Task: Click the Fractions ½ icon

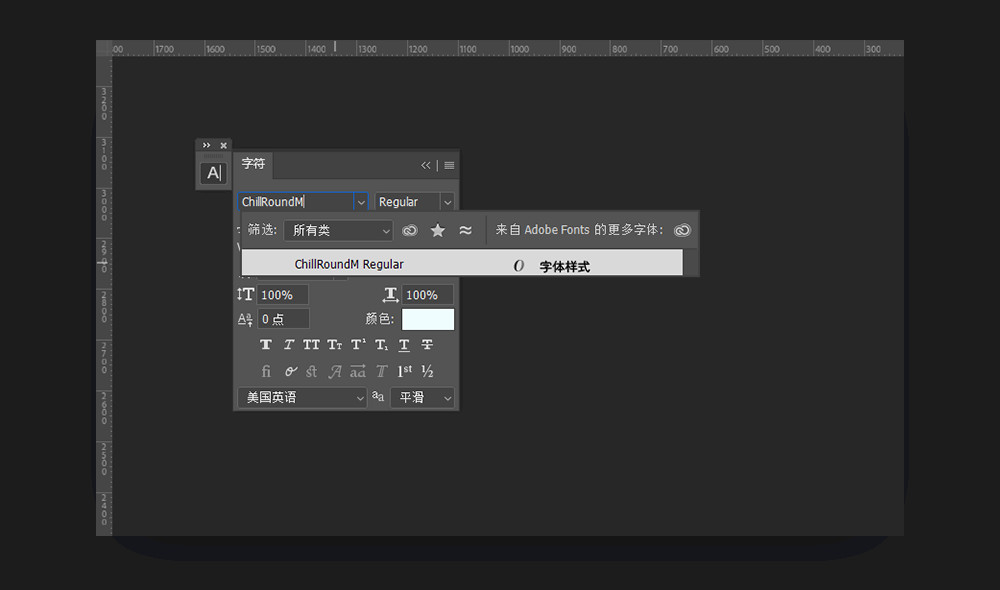Action: tap(427, 371)
